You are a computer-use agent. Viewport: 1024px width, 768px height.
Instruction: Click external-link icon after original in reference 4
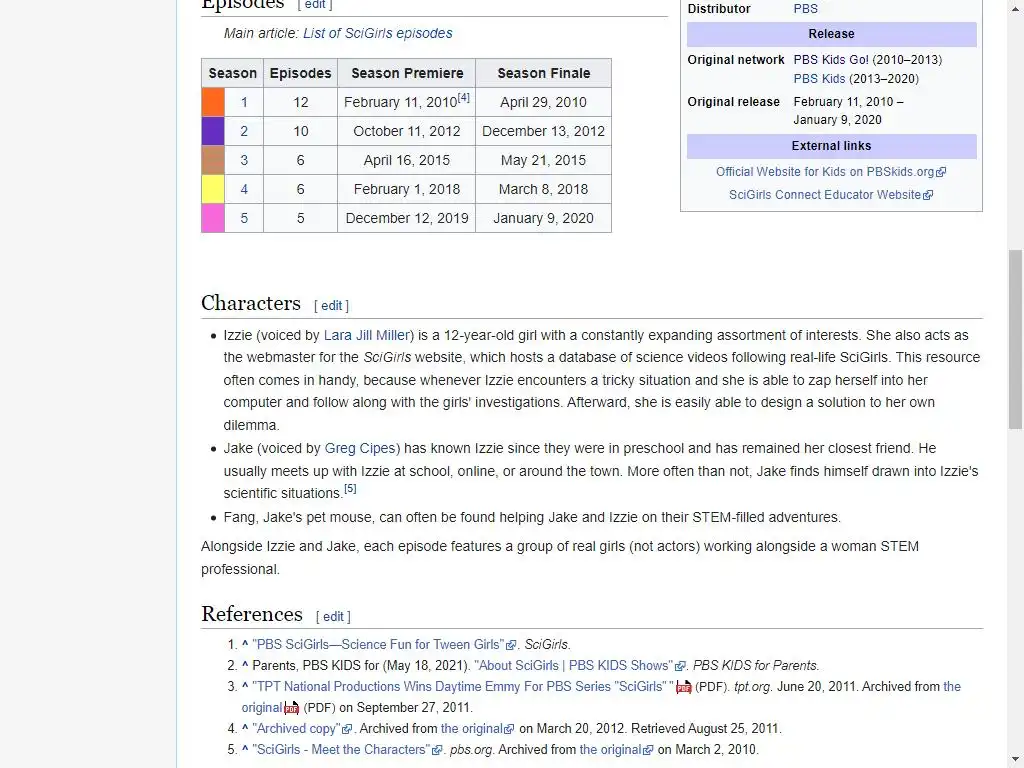[x=509, y=729]
